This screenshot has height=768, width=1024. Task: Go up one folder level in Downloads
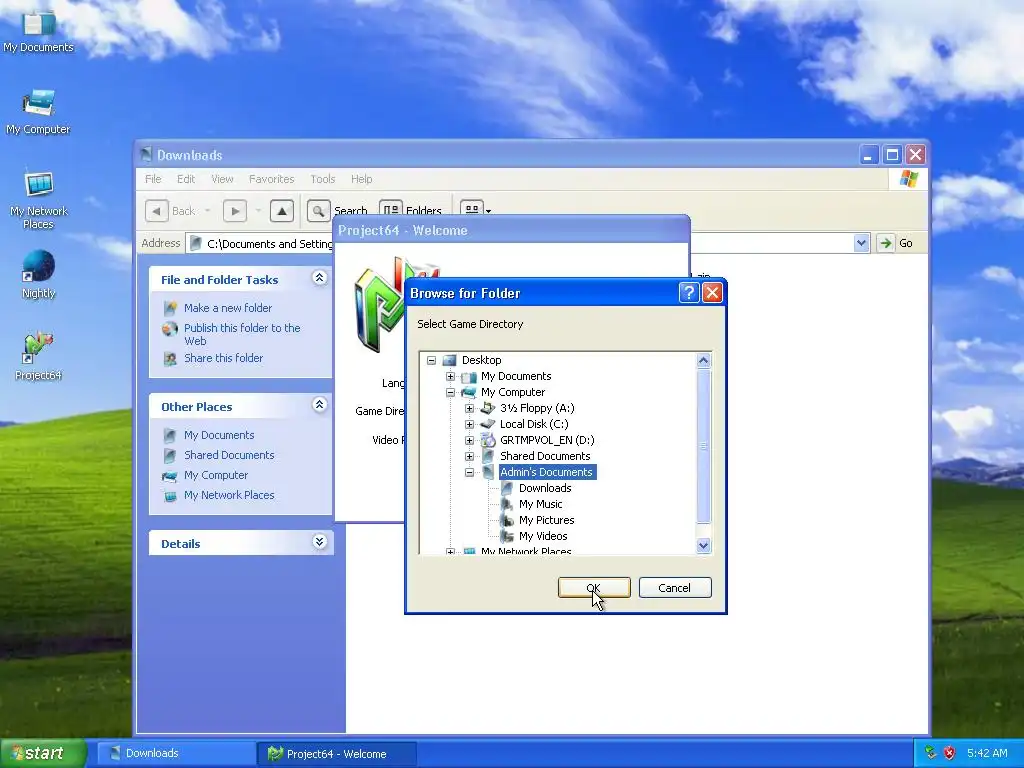[x=281, y=211]
